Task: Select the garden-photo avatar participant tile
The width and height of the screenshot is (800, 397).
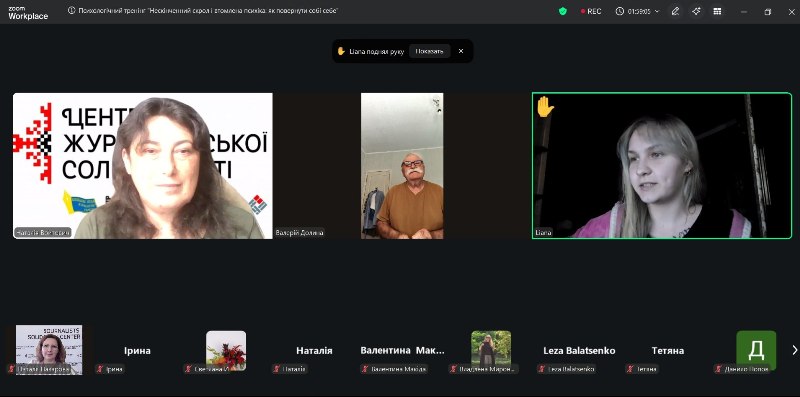Action: pyautogui.click(x=491, y=351)
